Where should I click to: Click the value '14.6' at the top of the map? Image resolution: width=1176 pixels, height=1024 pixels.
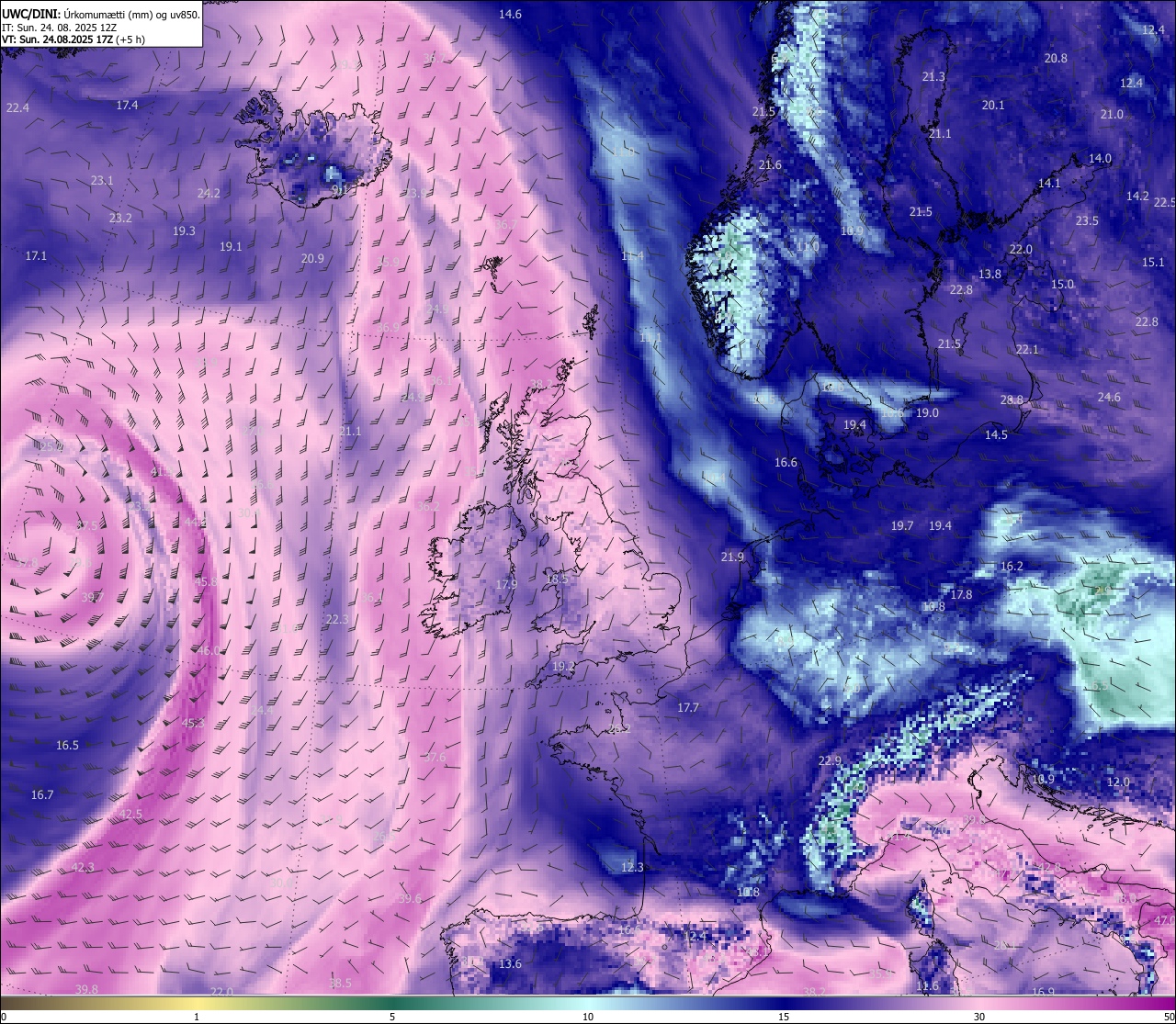510,15
